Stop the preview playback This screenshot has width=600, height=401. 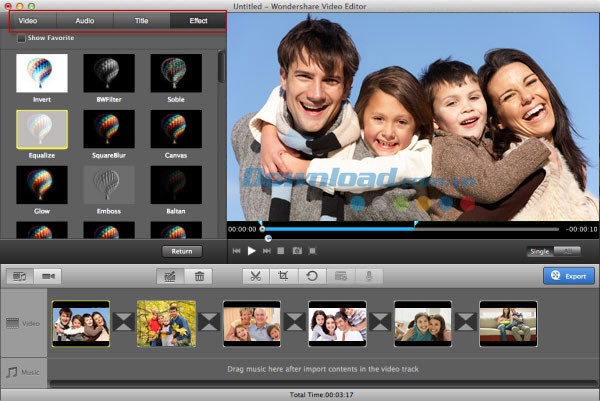pos(280,251)
